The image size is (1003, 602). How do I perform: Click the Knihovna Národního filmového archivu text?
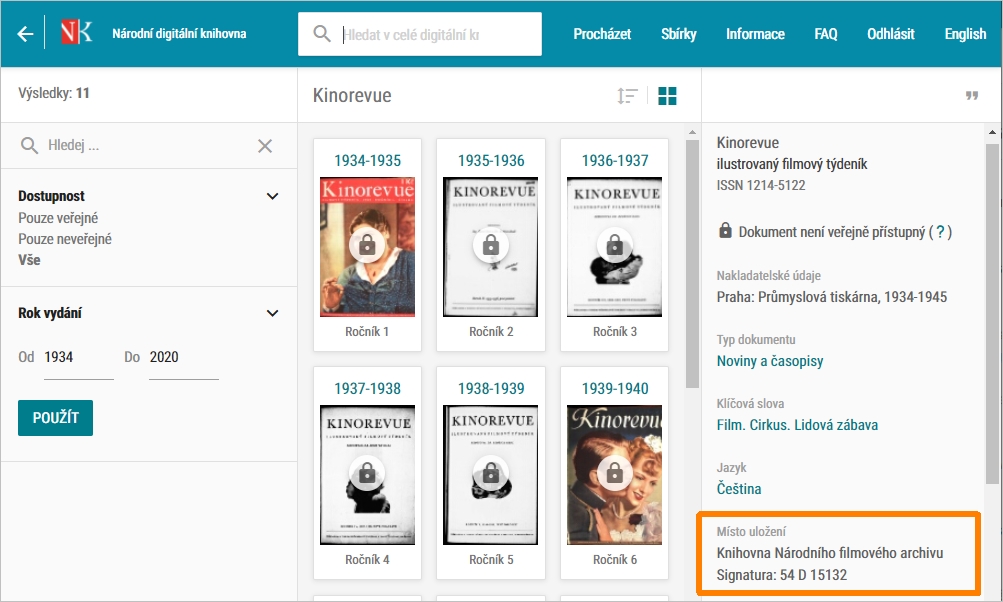[830, 553]
